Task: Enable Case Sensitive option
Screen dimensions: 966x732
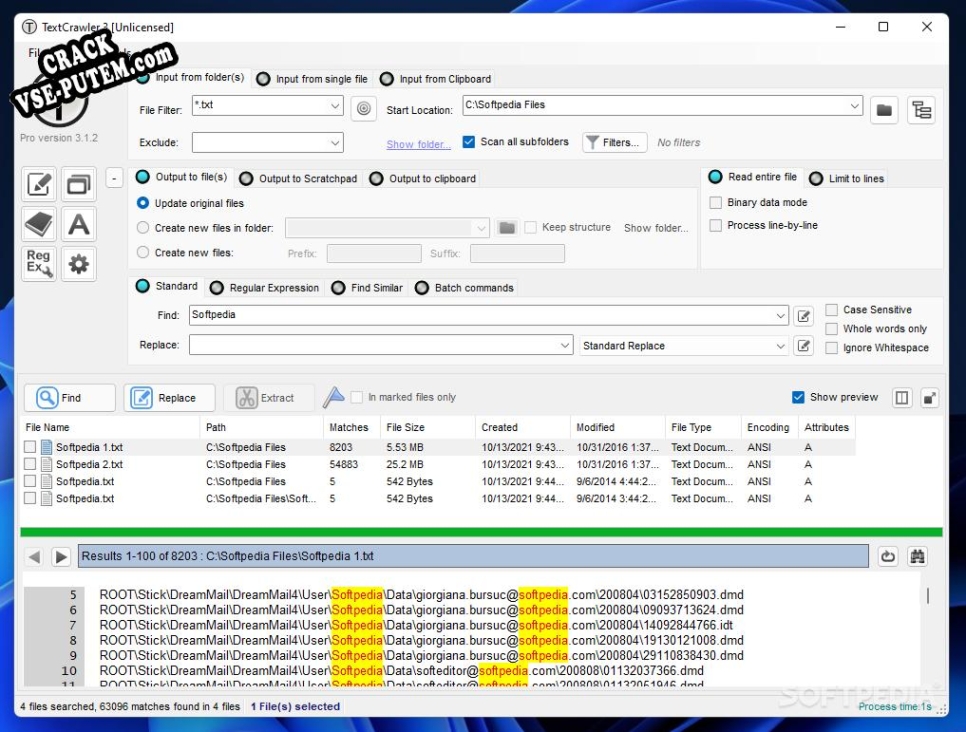Action: tap(831, 310)
